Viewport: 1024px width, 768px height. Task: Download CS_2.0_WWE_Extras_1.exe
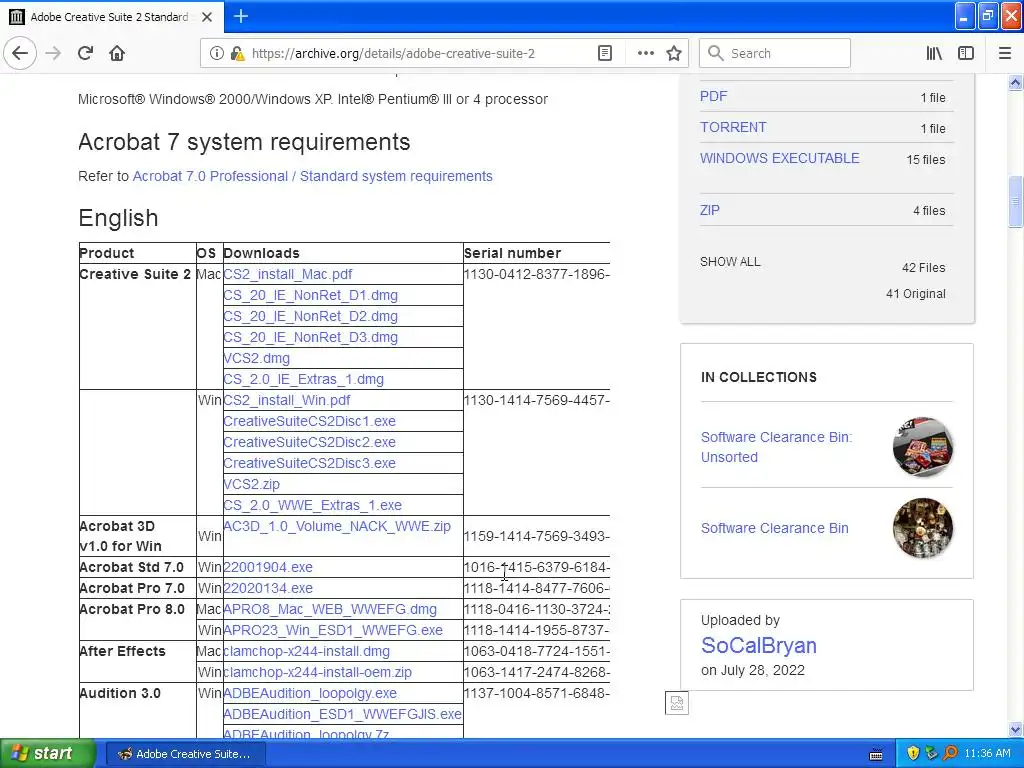tap(313, 505)
